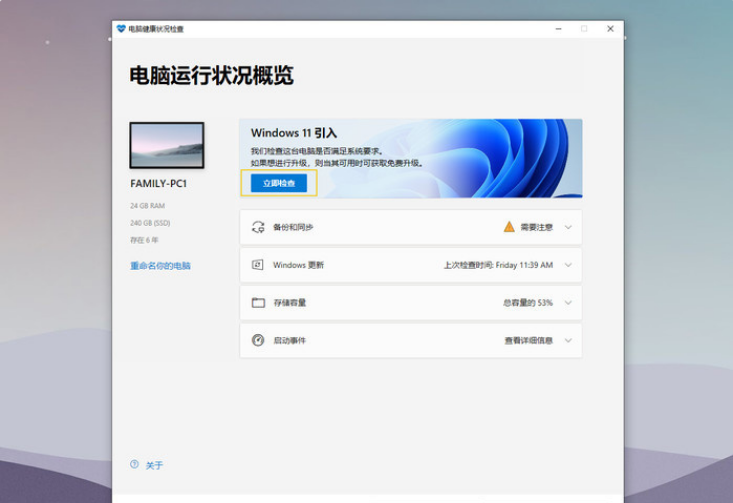Click the 存在 6 年 entry
The width and height of the screenshot is (733, 503).
coord(144,240)
